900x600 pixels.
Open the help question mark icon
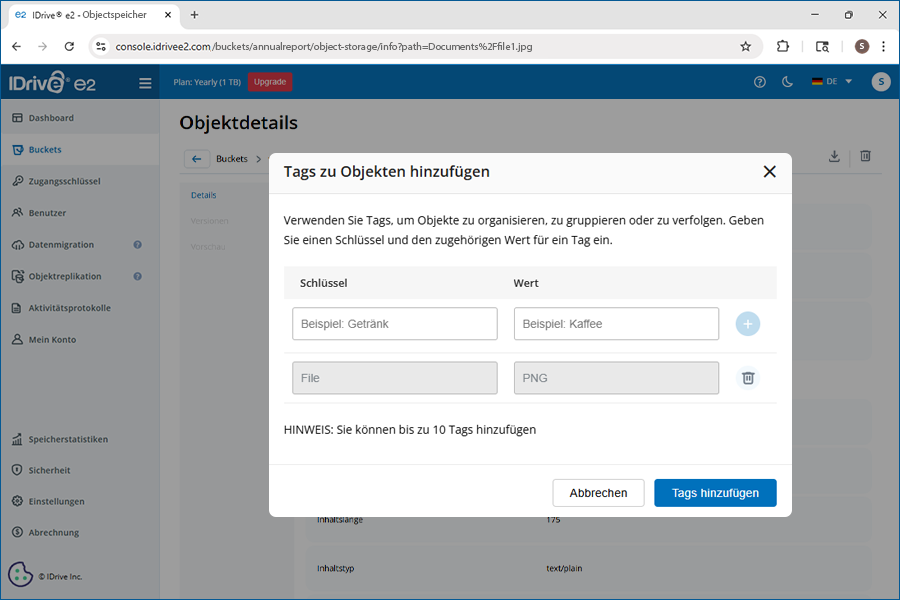(760, 82)
